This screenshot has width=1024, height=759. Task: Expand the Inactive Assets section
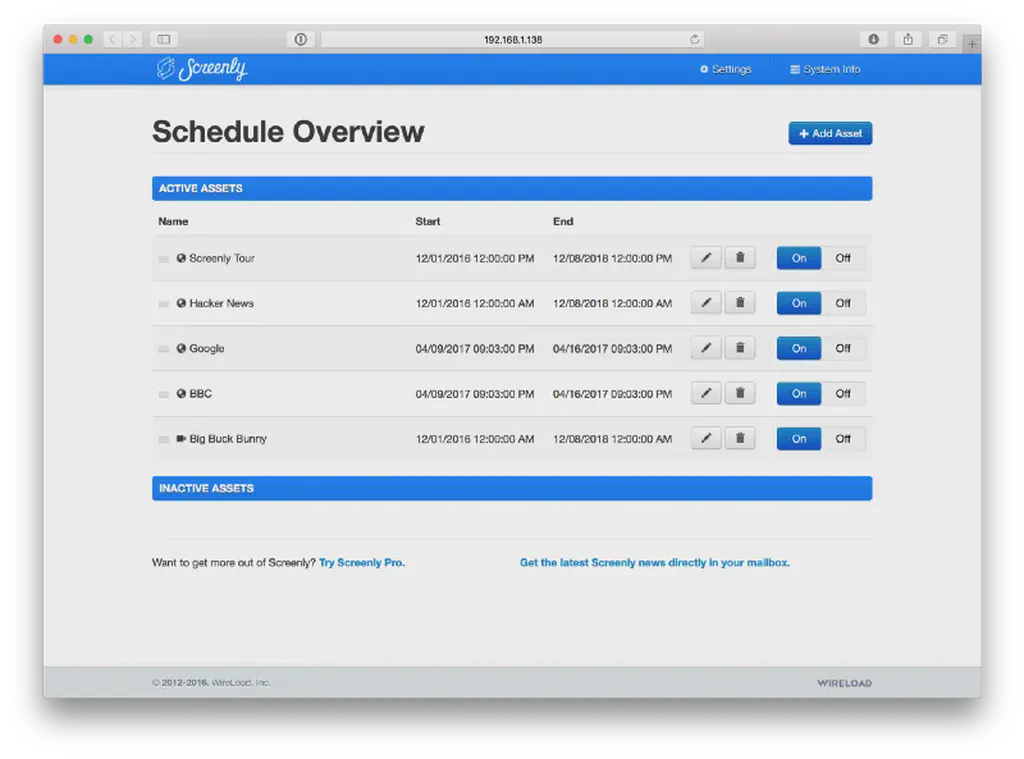pos(512,488)
